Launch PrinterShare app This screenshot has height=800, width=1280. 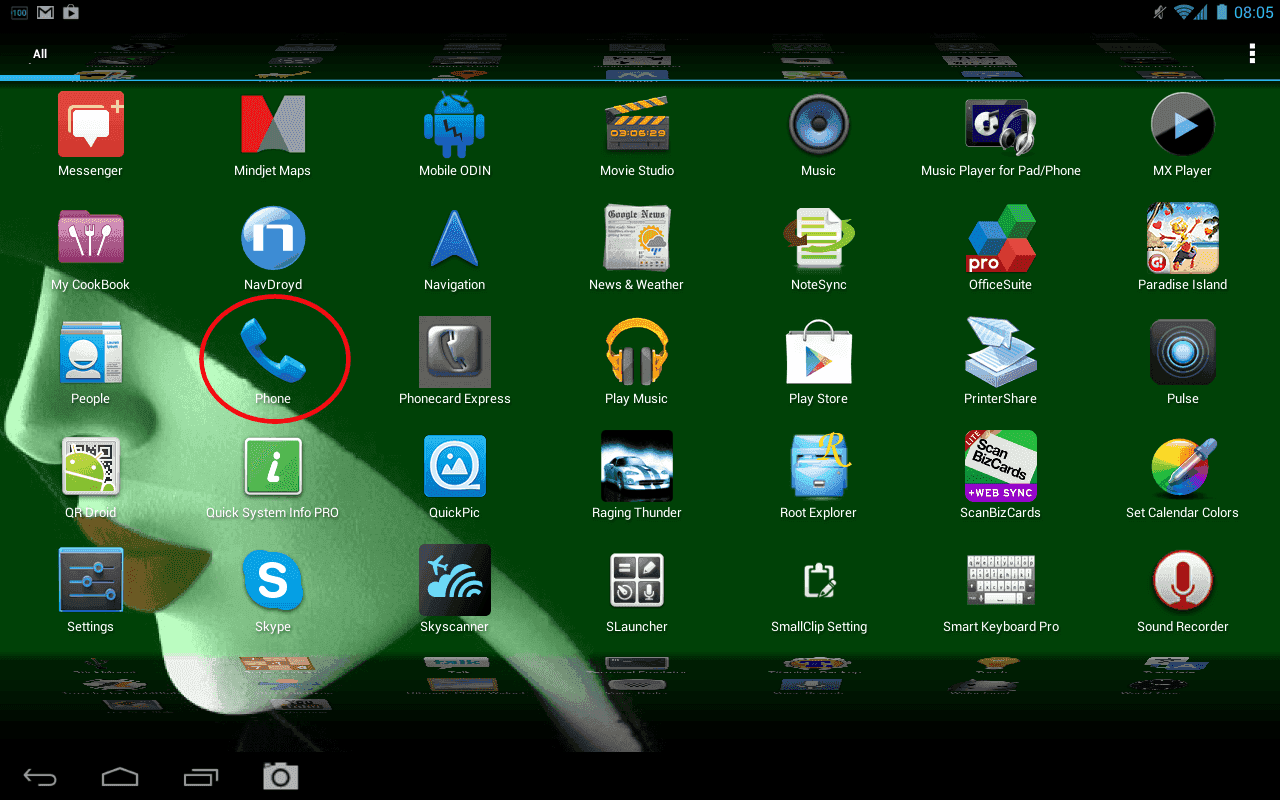coord(1000,352)
